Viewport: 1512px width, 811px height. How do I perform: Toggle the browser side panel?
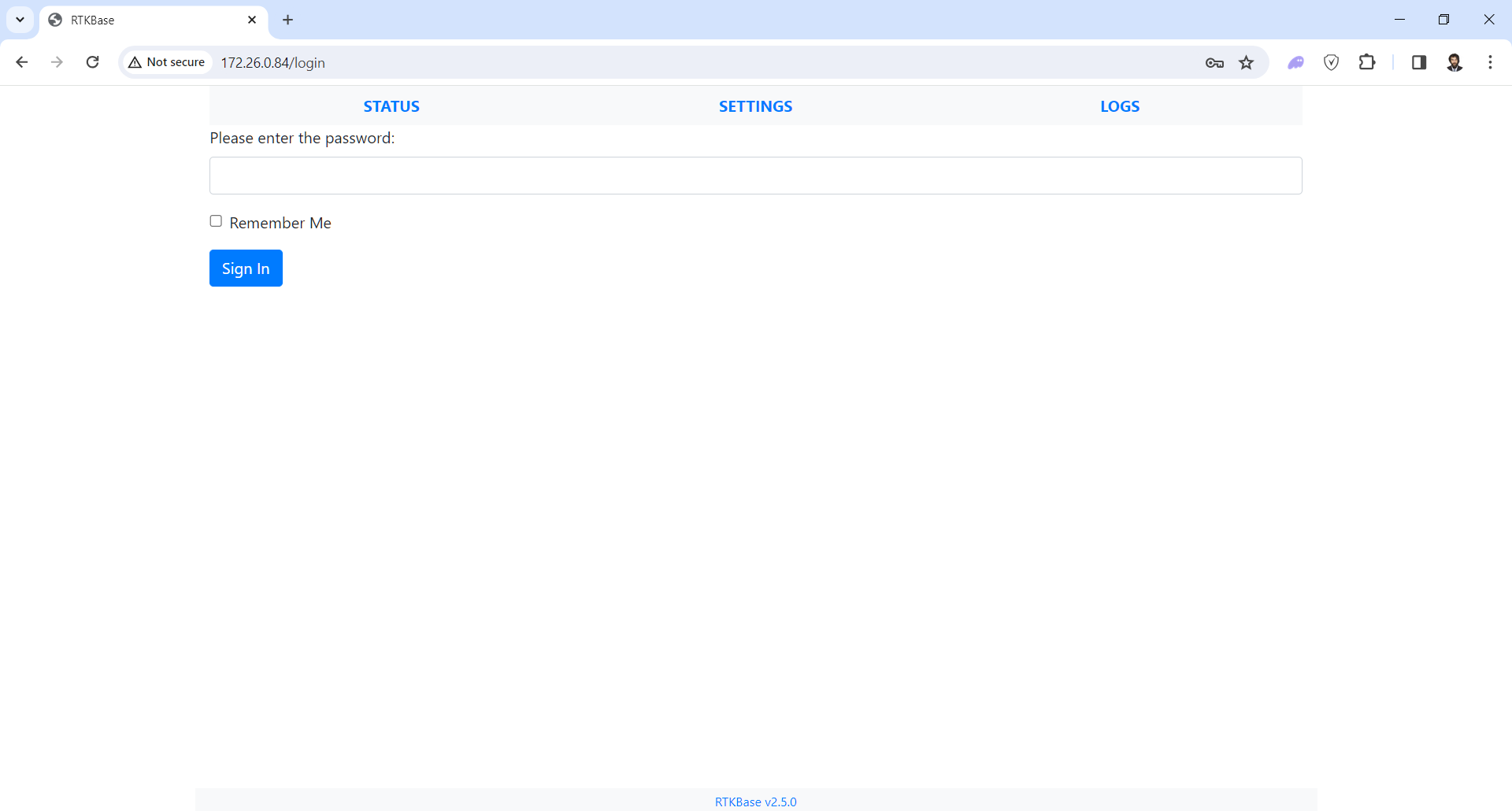click(1419, 62)
